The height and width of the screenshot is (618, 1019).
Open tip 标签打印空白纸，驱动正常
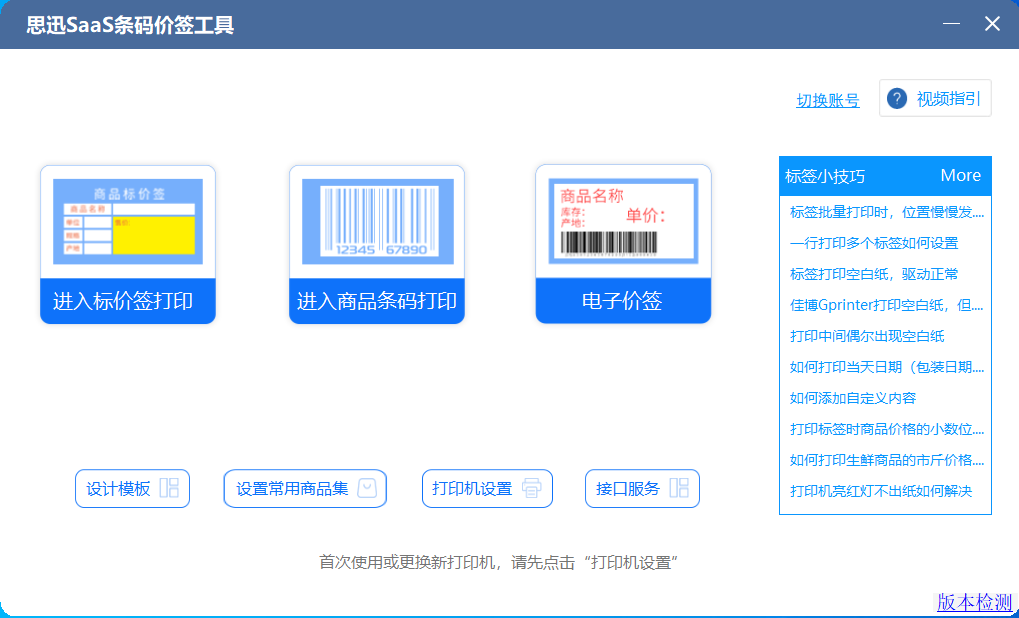[x=874, y=274]
